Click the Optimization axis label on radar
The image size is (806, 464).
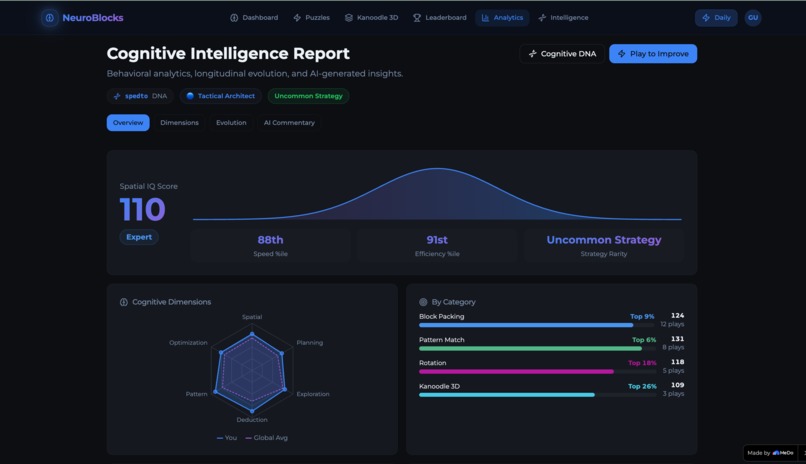coord(188,343)
